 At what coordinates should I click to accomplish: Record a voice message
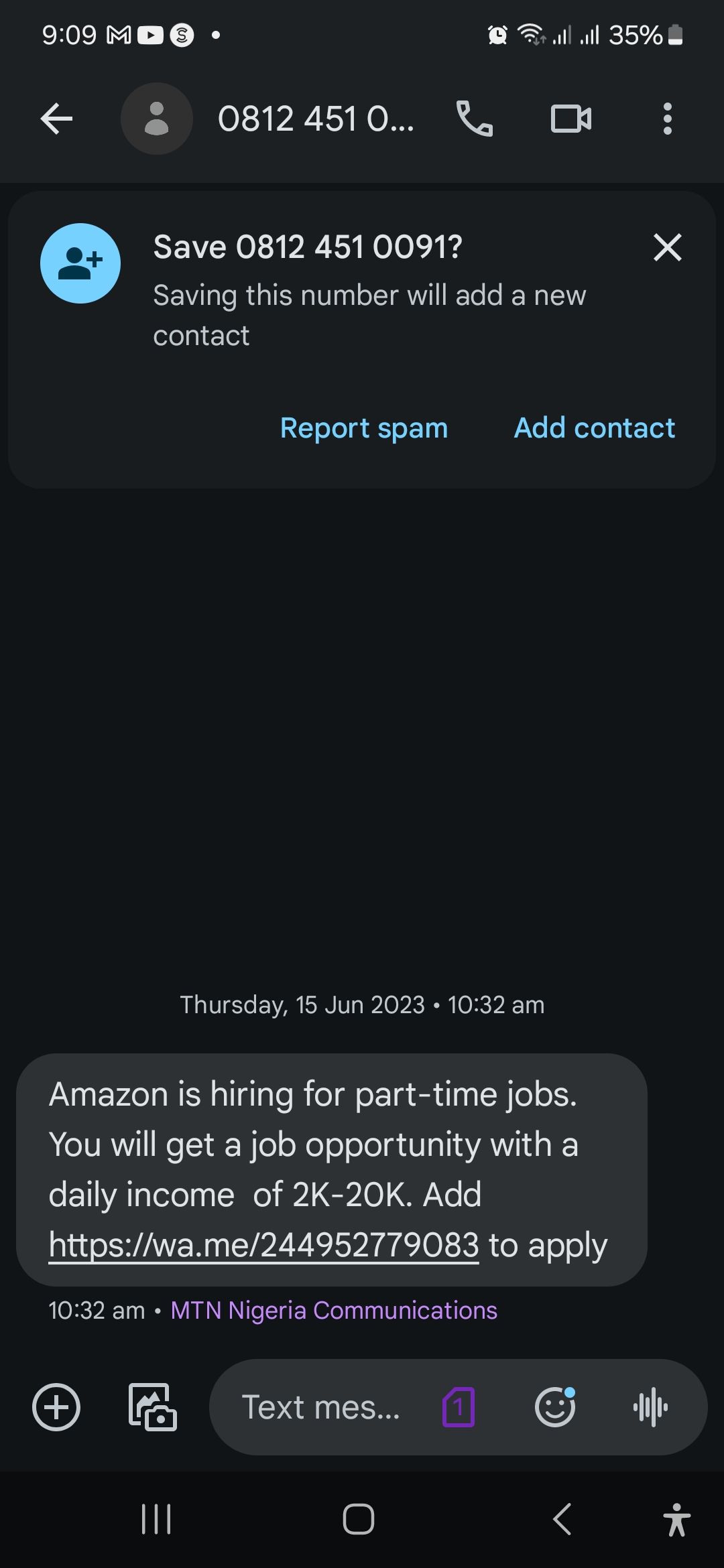pyautogui.click(x=650, y=1407)
